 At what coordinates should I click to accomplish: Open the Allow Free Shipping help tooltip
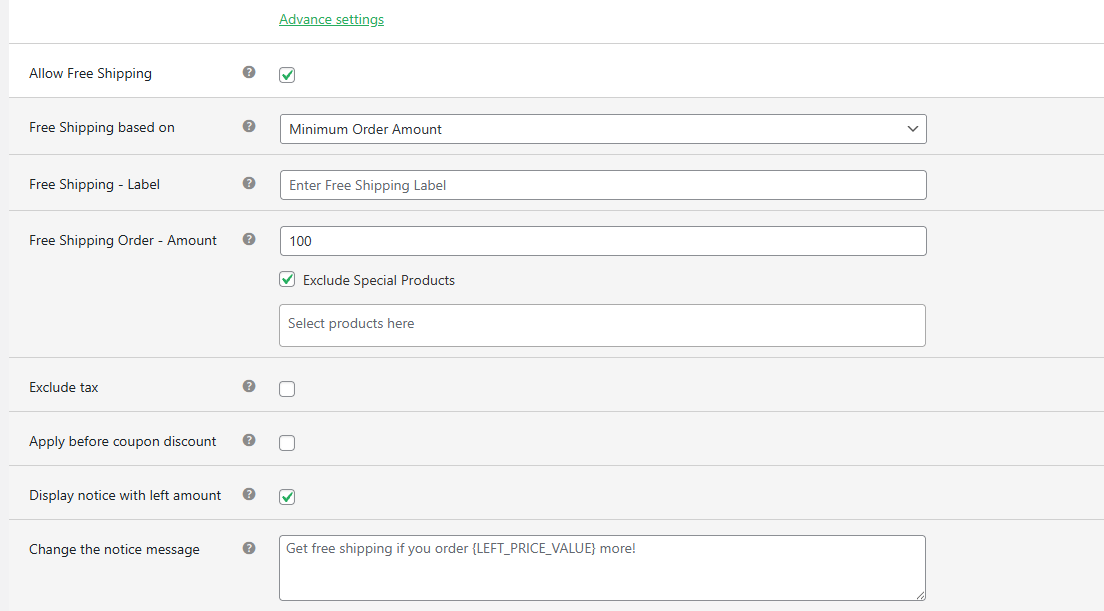click(248, 72)
